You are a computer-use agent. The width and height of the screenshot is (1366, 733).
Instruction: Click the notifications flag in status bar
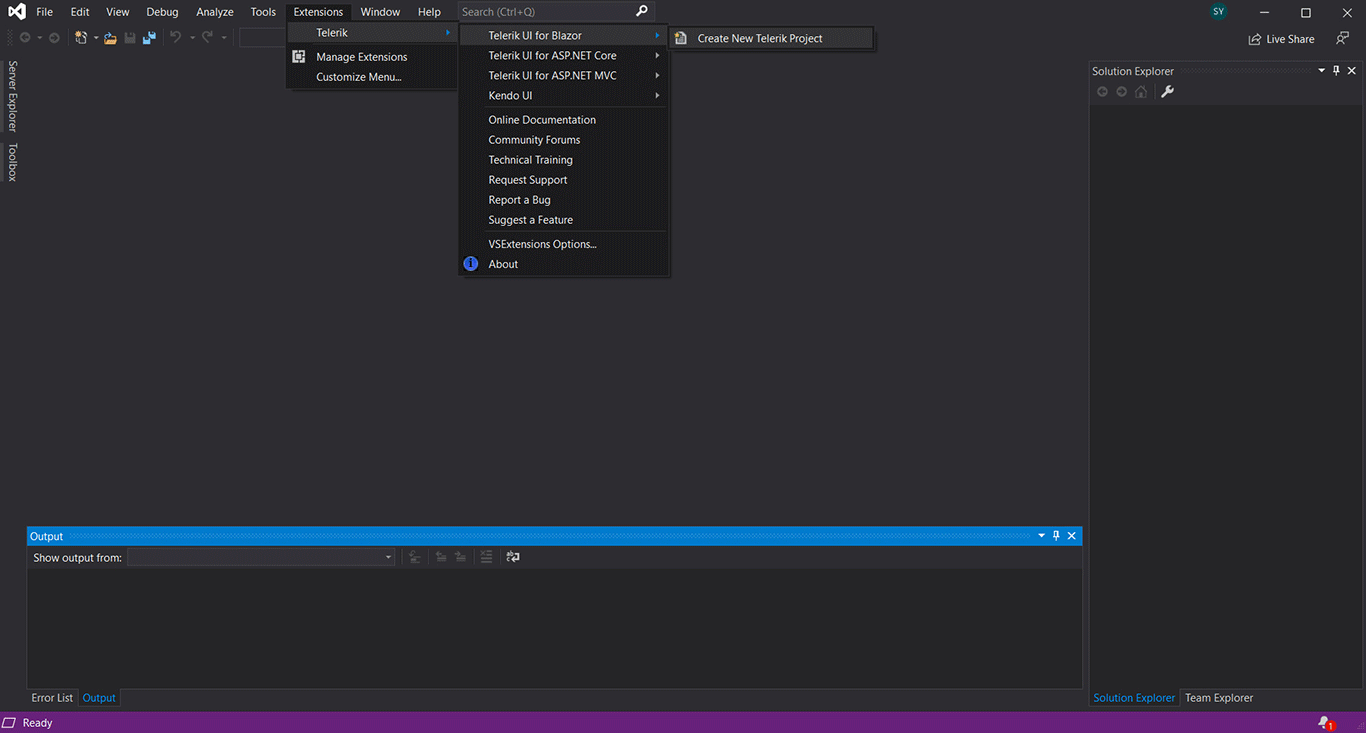pyautogui.click(x=1325, y=722)
